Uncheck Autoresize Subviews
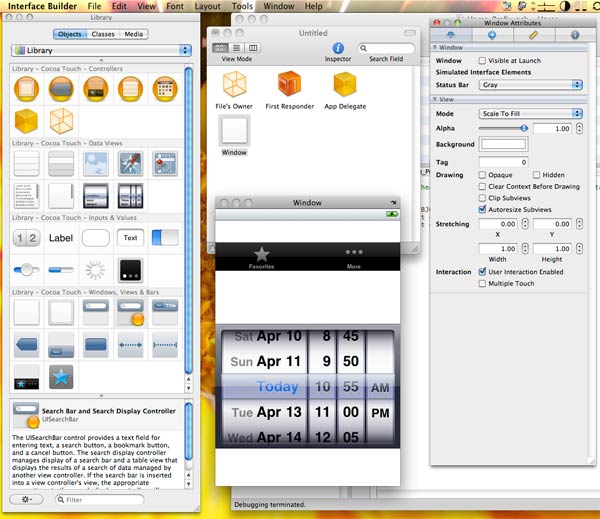 pyautogui.click(x=483, y=209)
